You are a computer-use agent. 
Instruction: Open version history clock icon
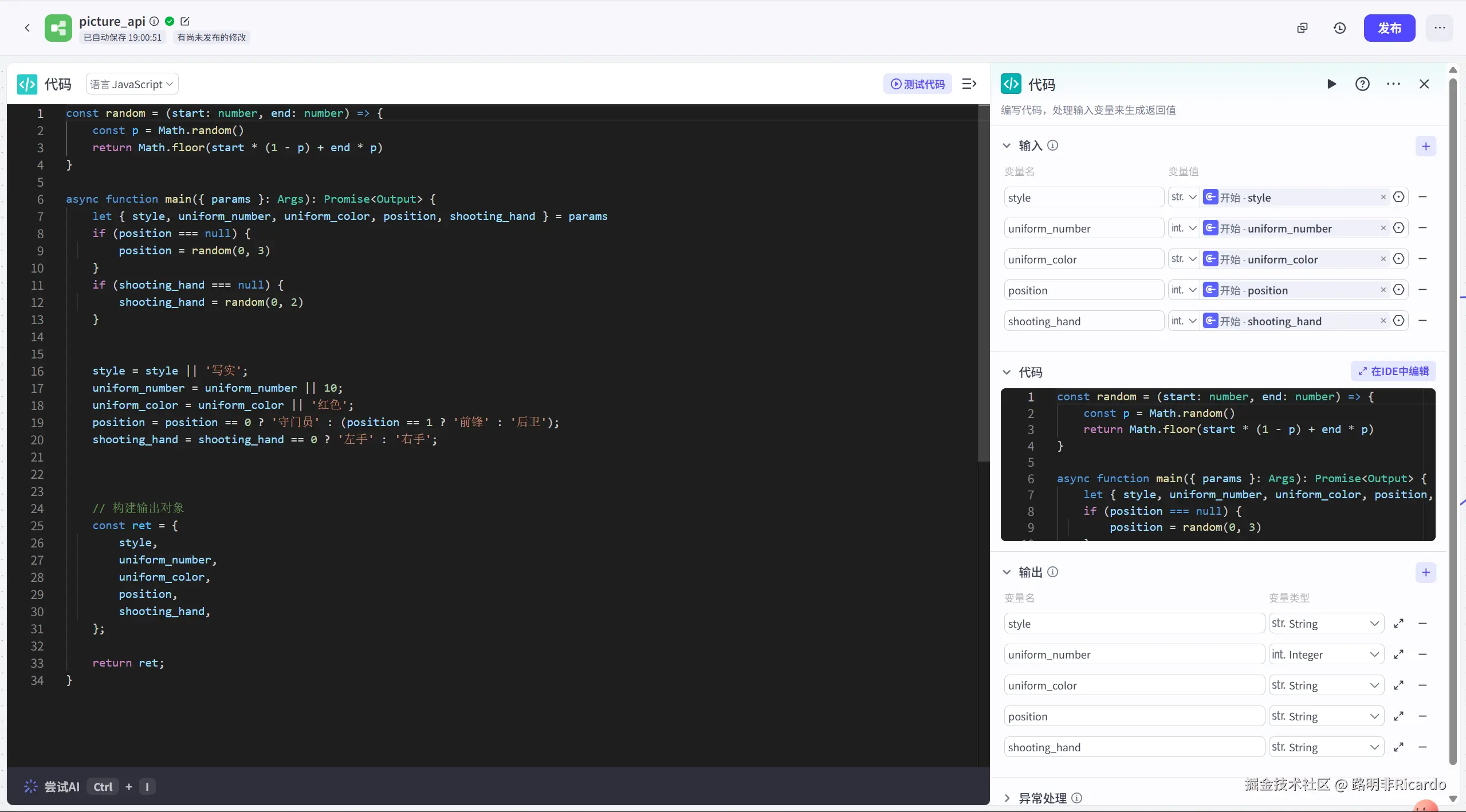[1339, 28]
